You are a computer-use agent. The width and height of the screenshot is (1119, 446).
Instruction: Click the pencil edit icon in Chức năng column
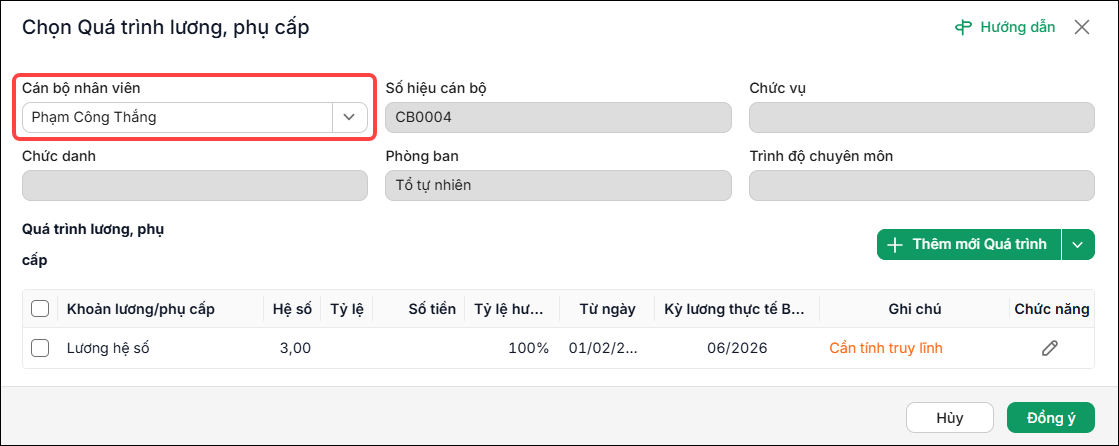(1049, 348)
